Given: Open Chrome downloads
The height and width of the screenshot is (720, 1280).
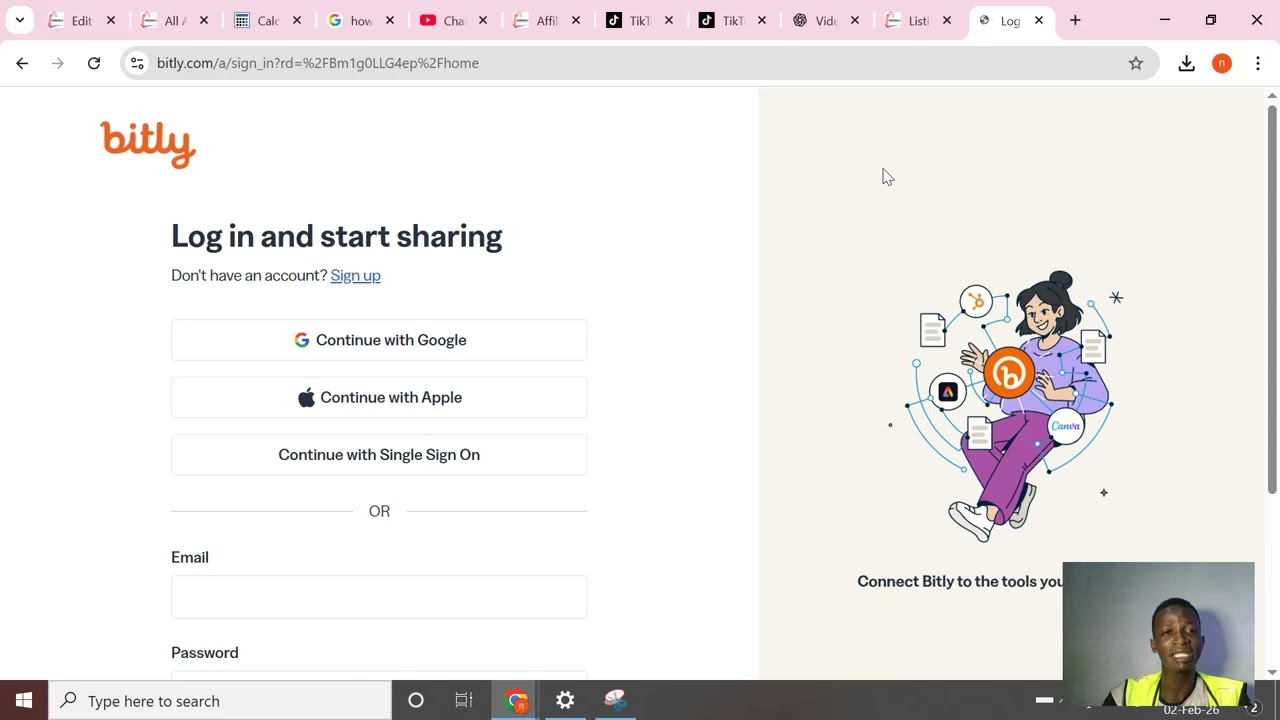Looking at the screenshot, I should pos(1187,63).
